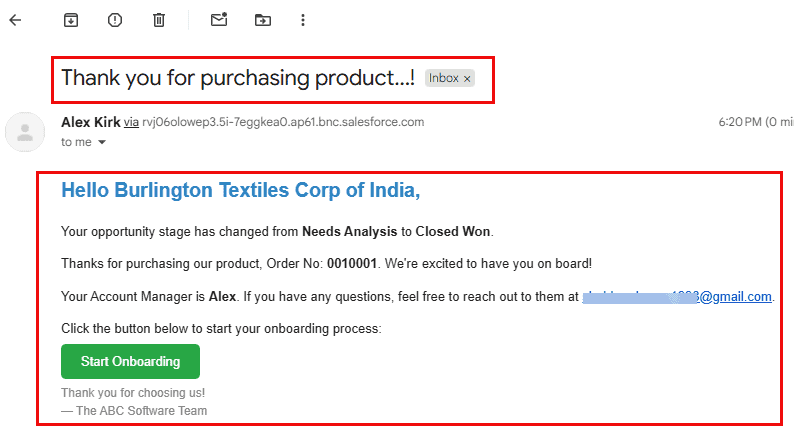This screenshot has height=432, width=794.
Task: Archive this email
Action: coord(70,20)
